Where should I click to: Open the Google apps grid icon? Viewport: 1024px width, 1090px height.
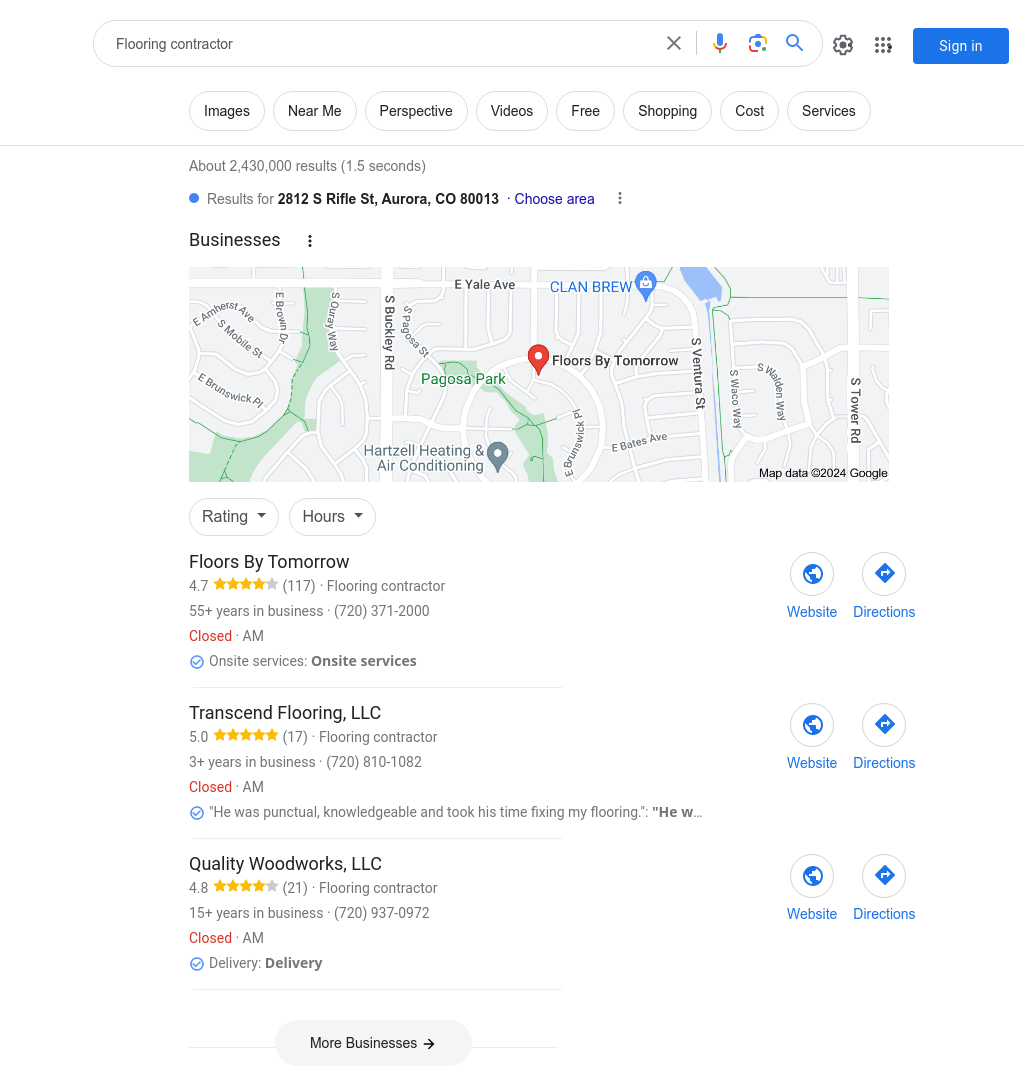883,45
